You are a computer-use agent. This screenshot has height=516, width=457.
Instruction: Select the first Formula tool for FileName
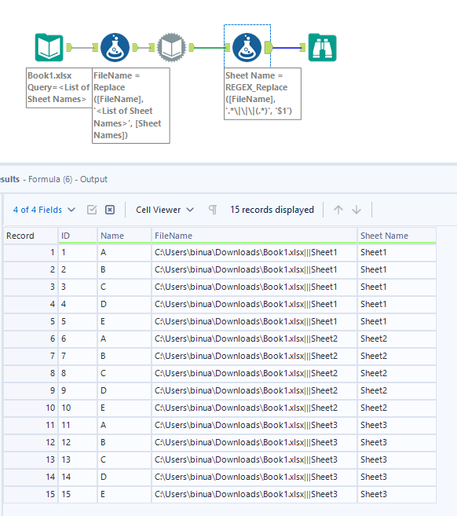(115, 47)
